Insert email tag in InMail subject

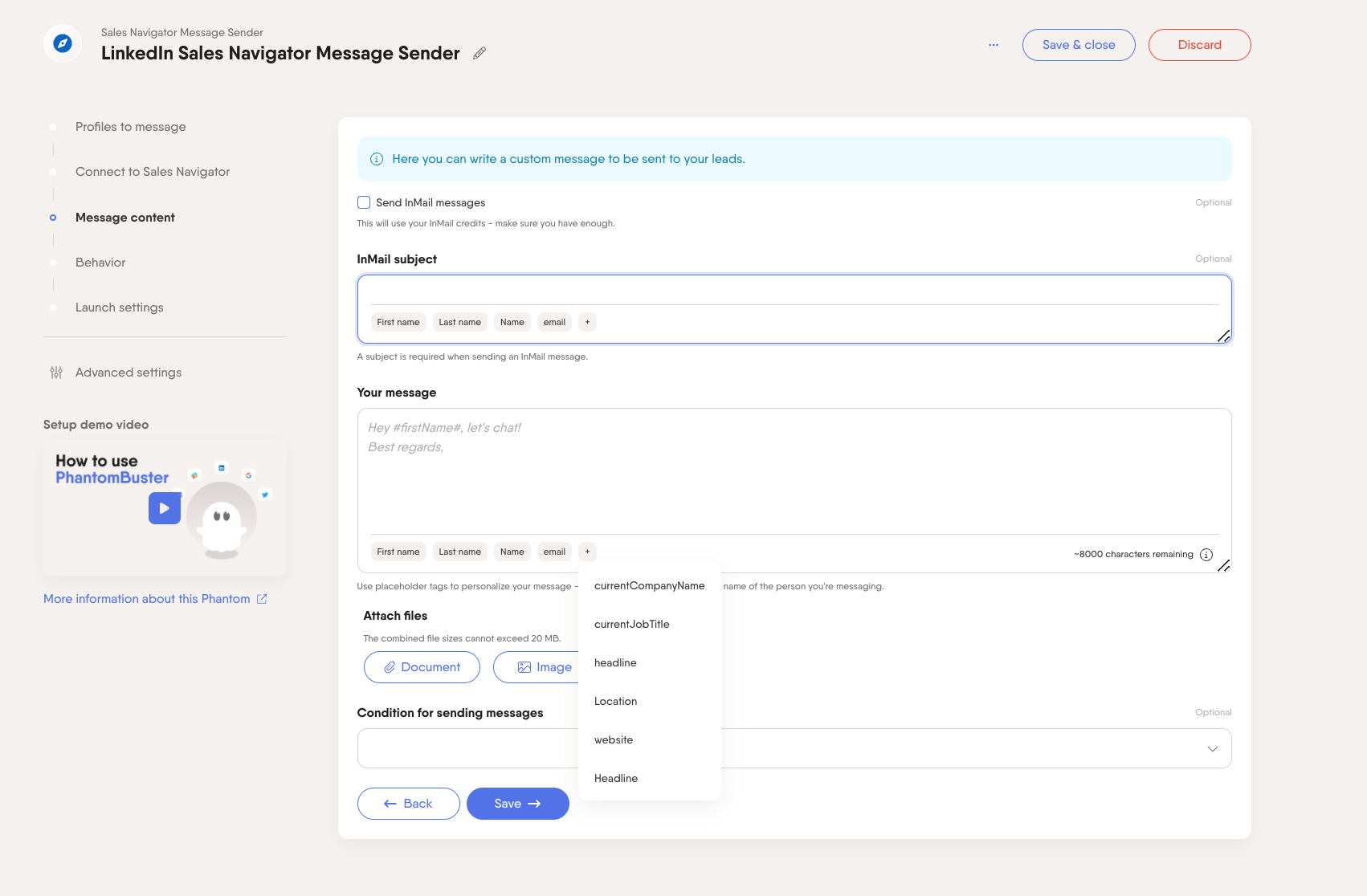click(554, 322)
